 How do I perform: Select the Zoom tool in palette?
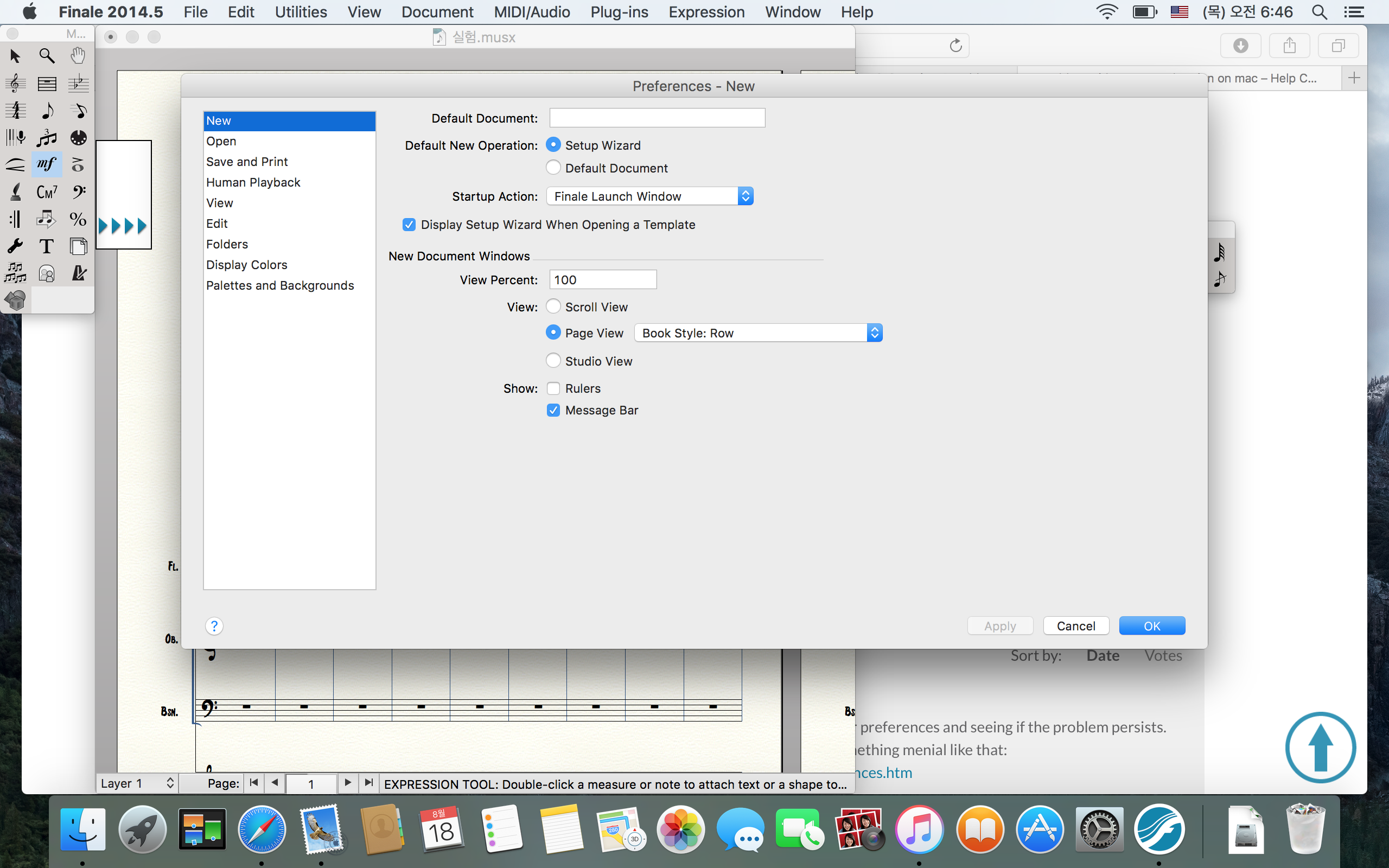click(47, 56)
